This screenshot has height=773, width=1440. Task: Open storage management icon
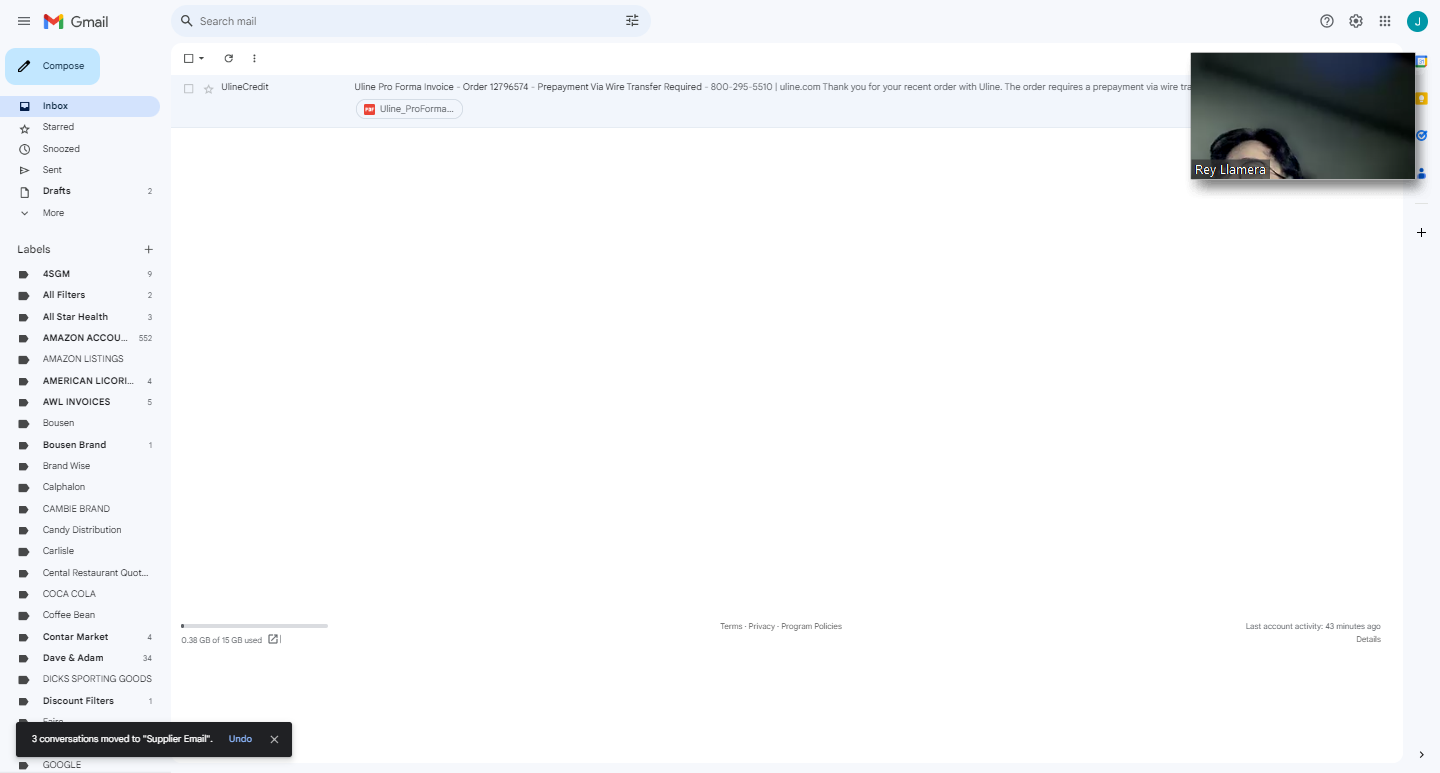[x=273, y=639]
